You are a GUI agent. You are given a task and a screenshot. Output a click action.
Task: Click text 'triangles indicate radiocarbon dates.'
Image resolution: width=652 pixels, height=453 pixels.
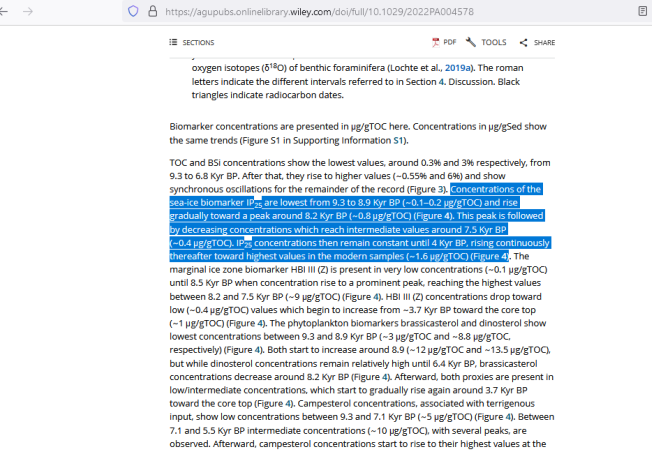click(268, 95)
